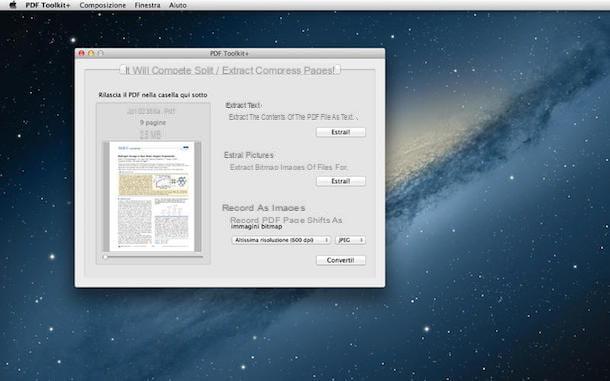
Task: Open the JPEG format dropdown
Action: (x=350, y=240)
